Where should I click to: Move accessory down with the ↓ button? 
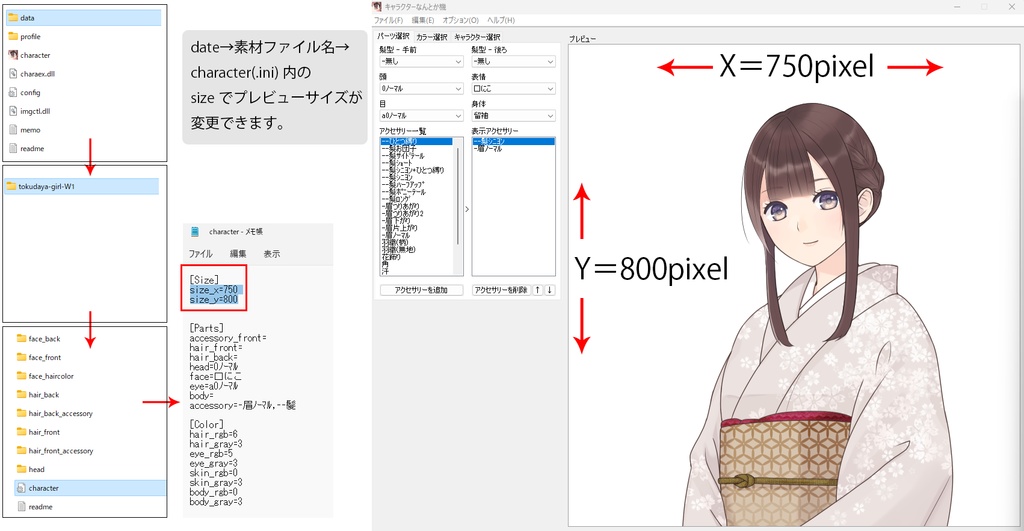(x=550, y=290)
